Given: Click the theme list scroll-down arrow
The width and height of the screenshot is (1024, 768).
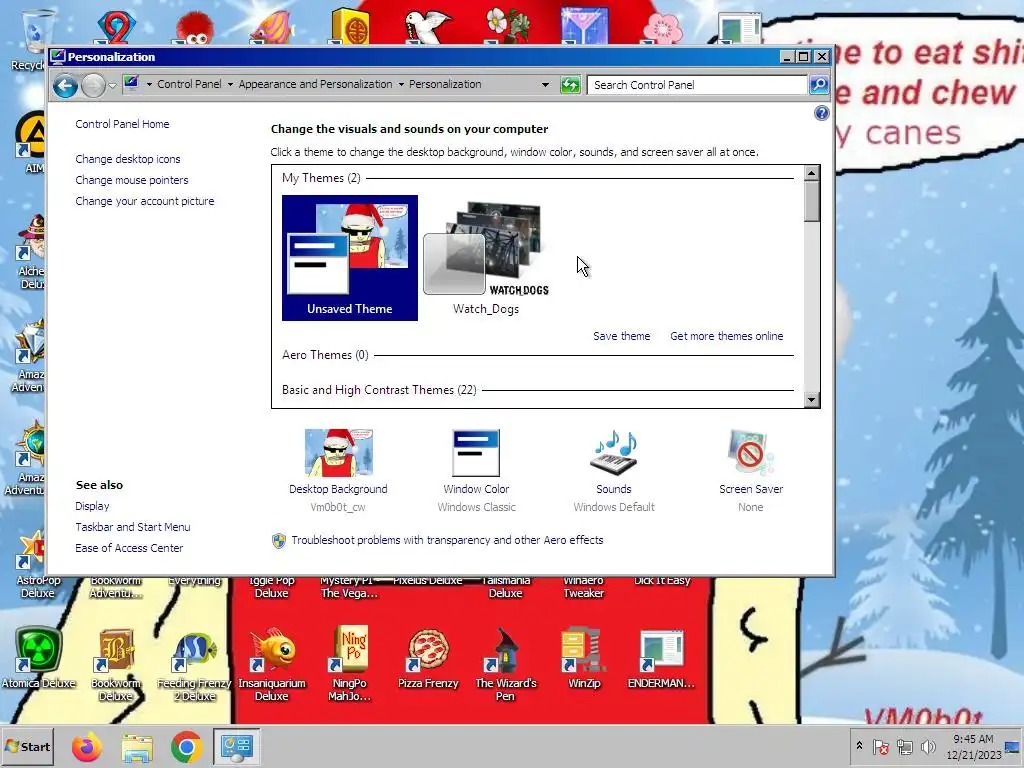Looking at the screenshot, I should tap(812, 400).
